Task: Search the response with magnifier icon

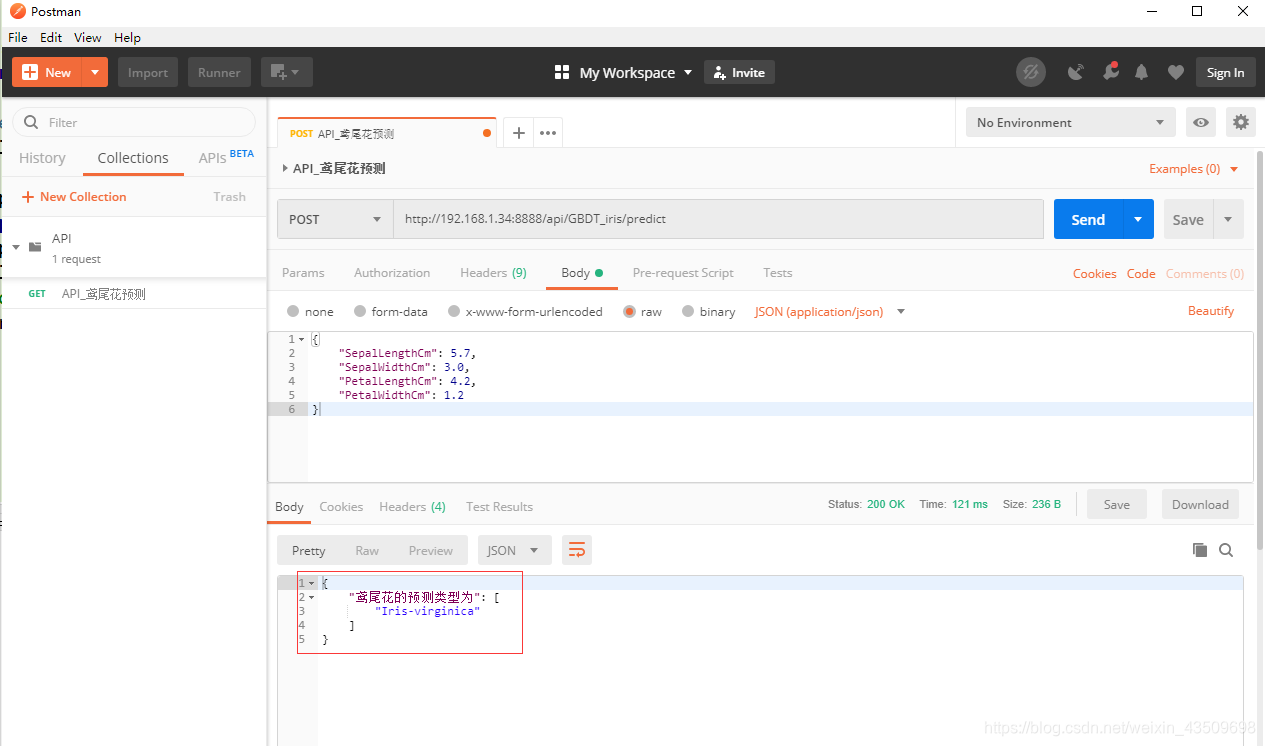Action: [x=1226, y=550]
